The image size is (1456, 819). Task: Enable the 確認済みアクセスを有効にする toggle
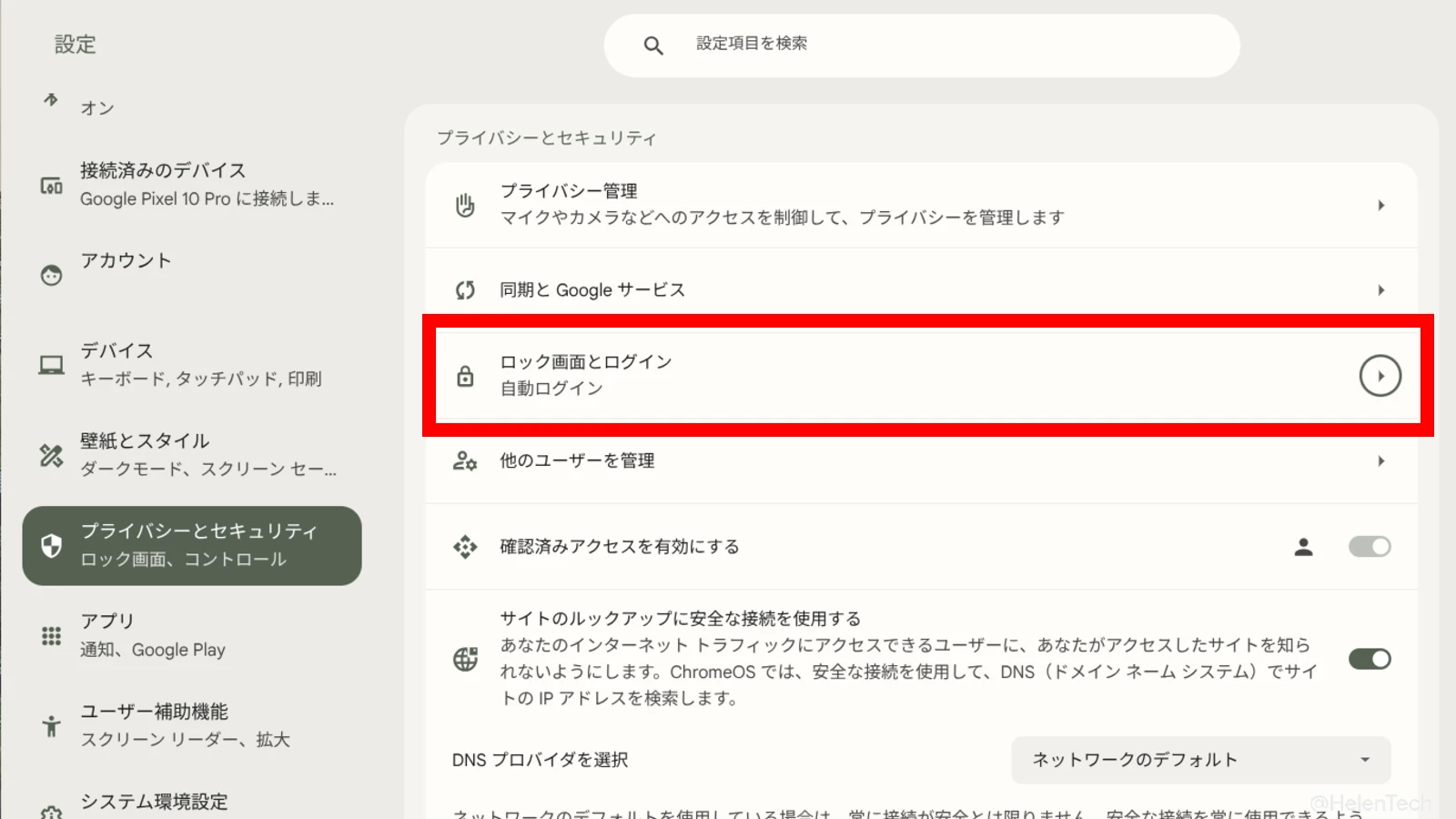[x=1369, y=547]
